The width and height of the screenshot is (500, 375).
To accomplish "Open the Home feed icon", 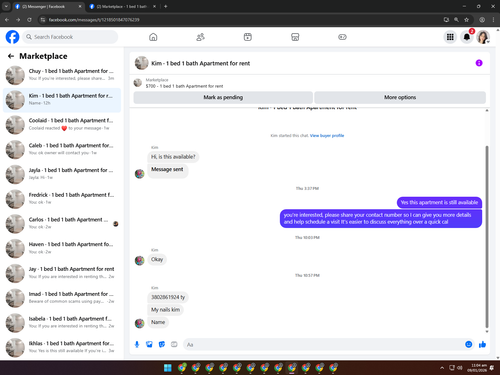I will pyautogui.click(x=153, y=37).
